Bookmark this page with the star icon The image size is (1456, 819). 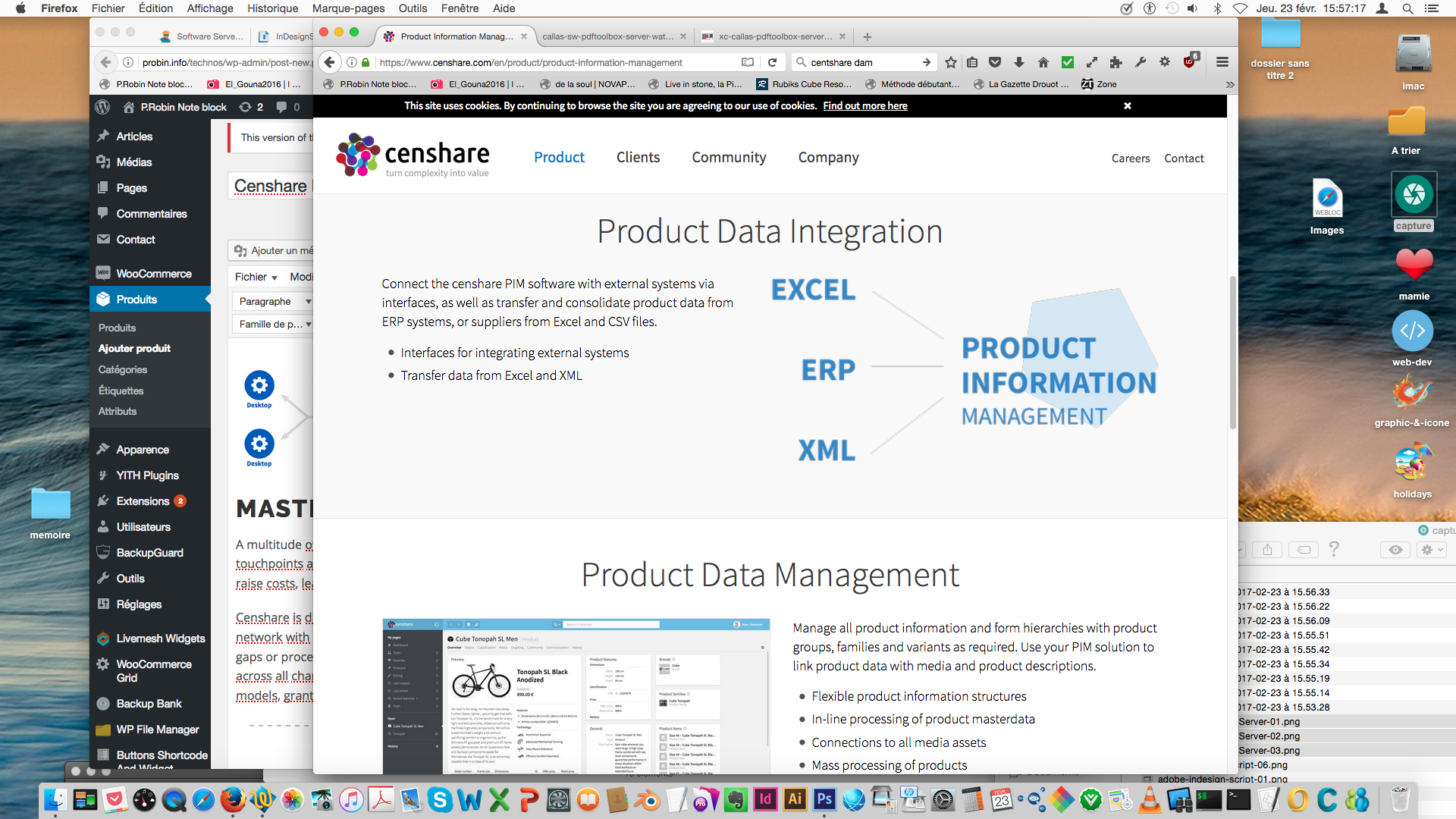tap(951, 62)
